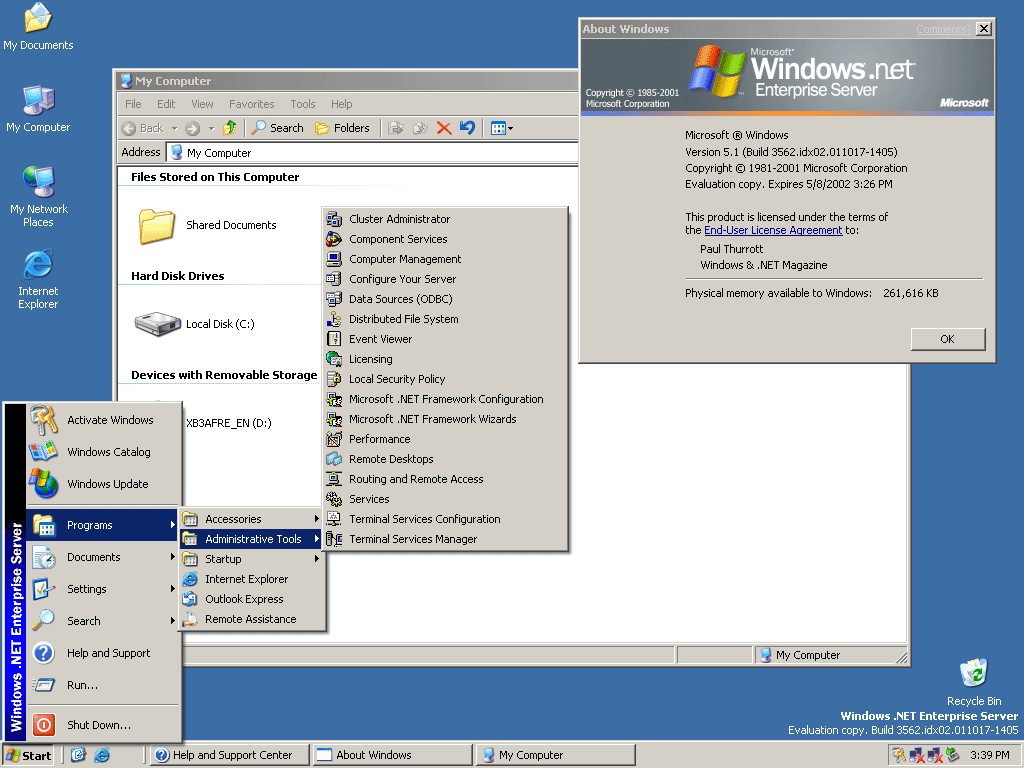Viewport: 1024px width, 768px height.
Task: Expand Documents submenu in Start menu
Action: [x=103, y=557]
